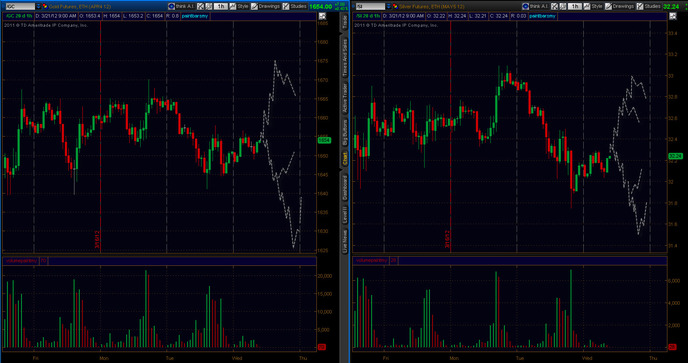This screenshot has width=688, height=363.
Task: Open Studies on the Gold Futures chart
Action: point(294,6)
